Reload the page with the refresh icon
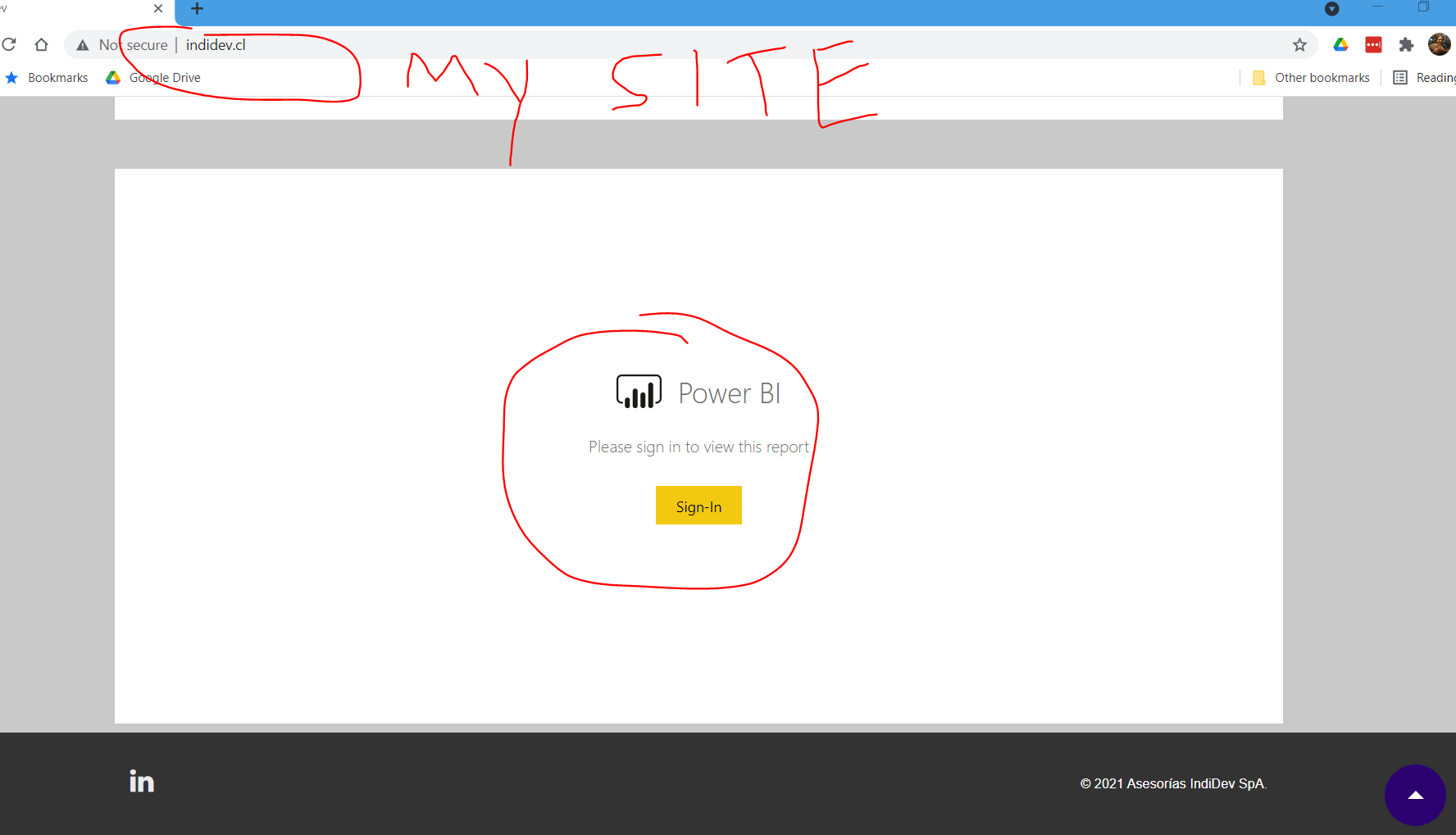 (x=9, y=44)
